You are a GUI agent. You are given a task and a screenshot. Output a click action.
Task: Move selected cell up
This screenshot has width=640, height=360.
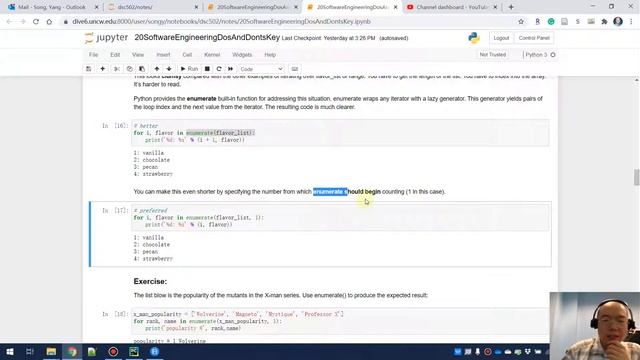[157, 69]
